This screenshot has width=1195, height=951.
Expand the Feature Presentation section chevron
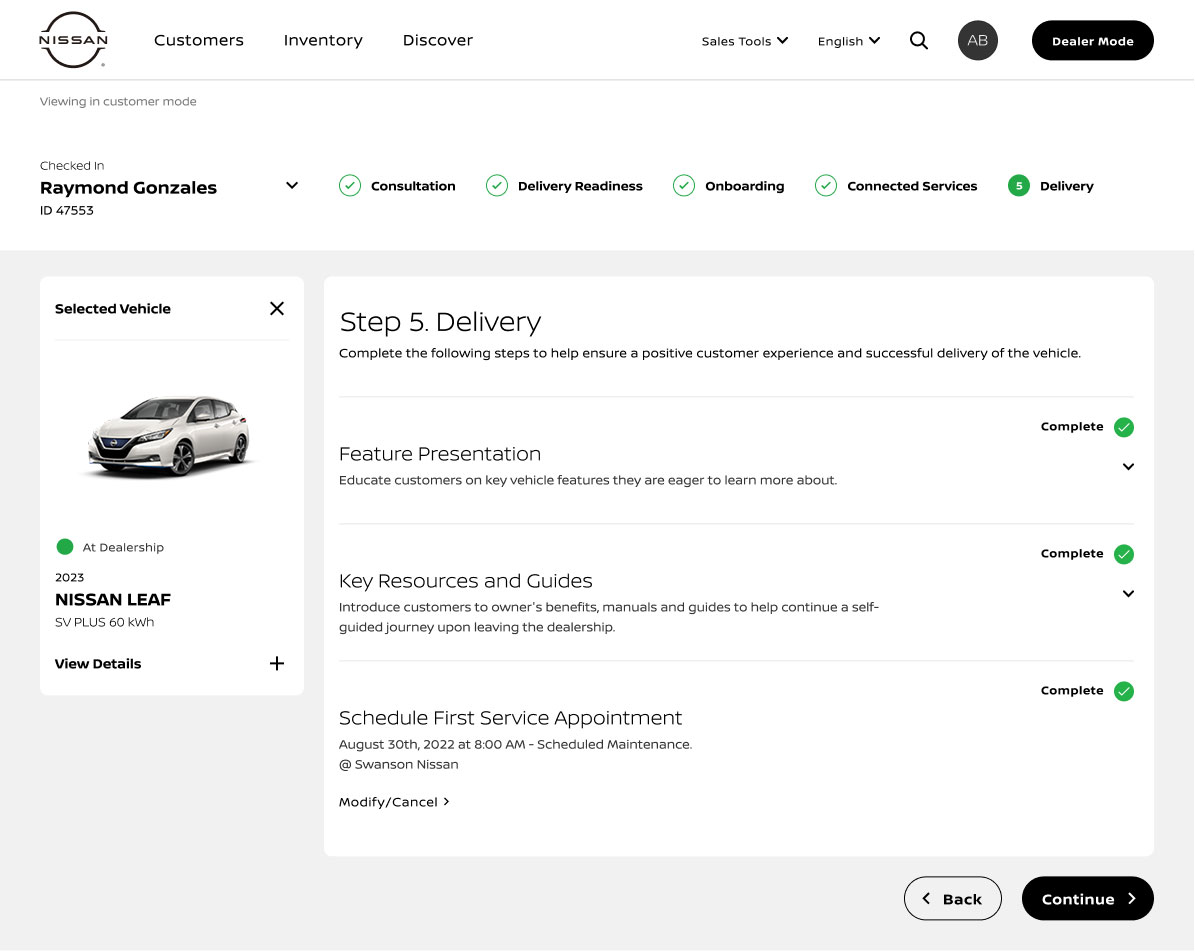pyautogui.click(x=1128, y=466)
